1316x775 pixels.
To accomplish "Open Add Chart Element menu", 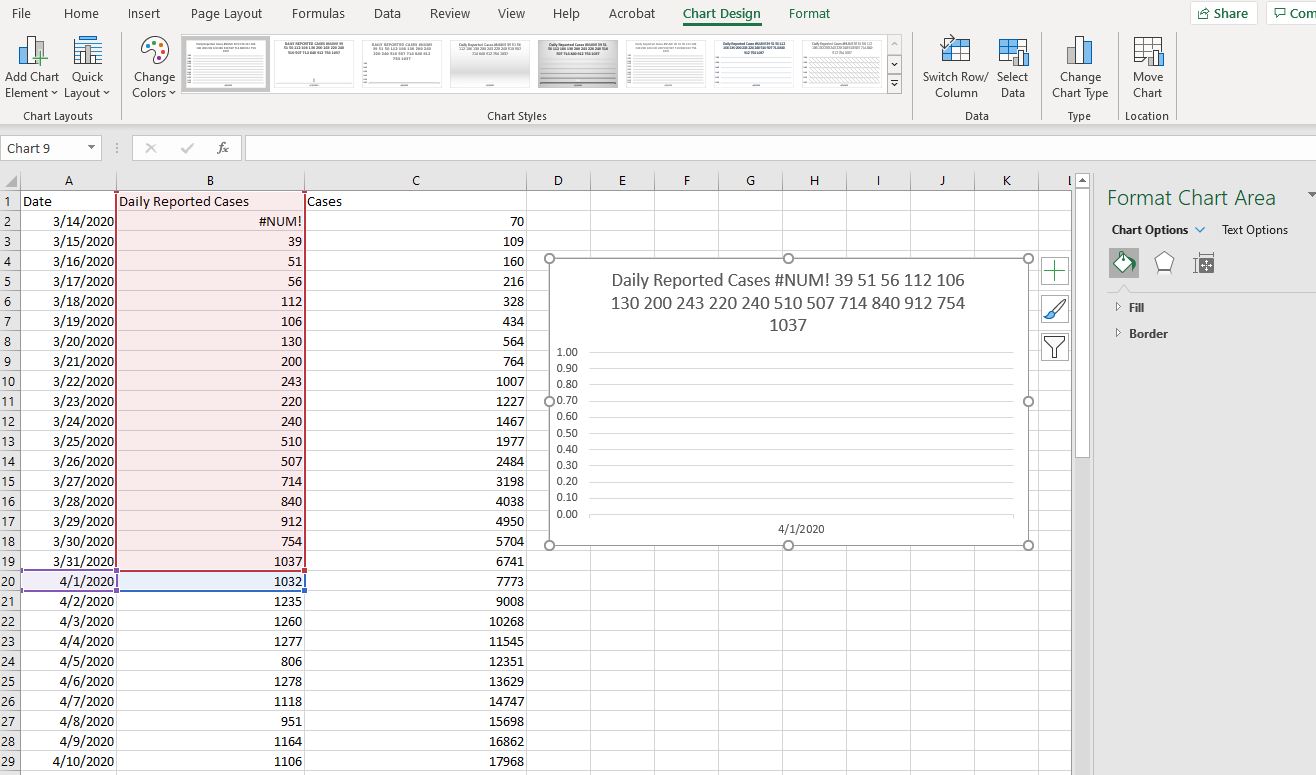I will tap(31, 67).
